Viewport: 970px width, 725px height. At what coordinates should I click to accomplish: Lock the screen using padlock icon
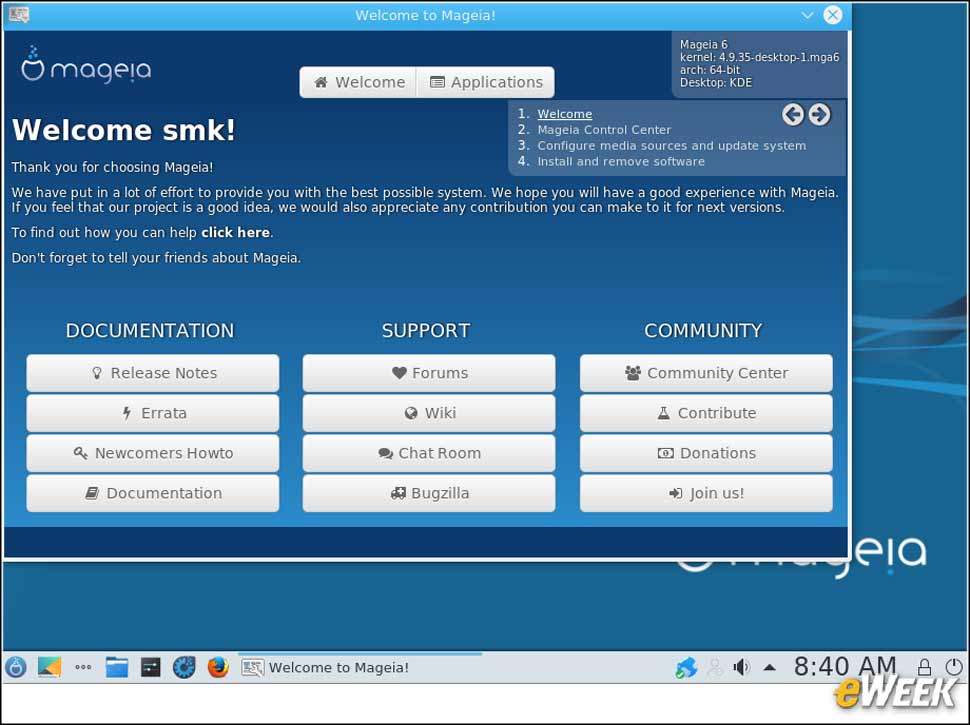(x=924, y=667)
